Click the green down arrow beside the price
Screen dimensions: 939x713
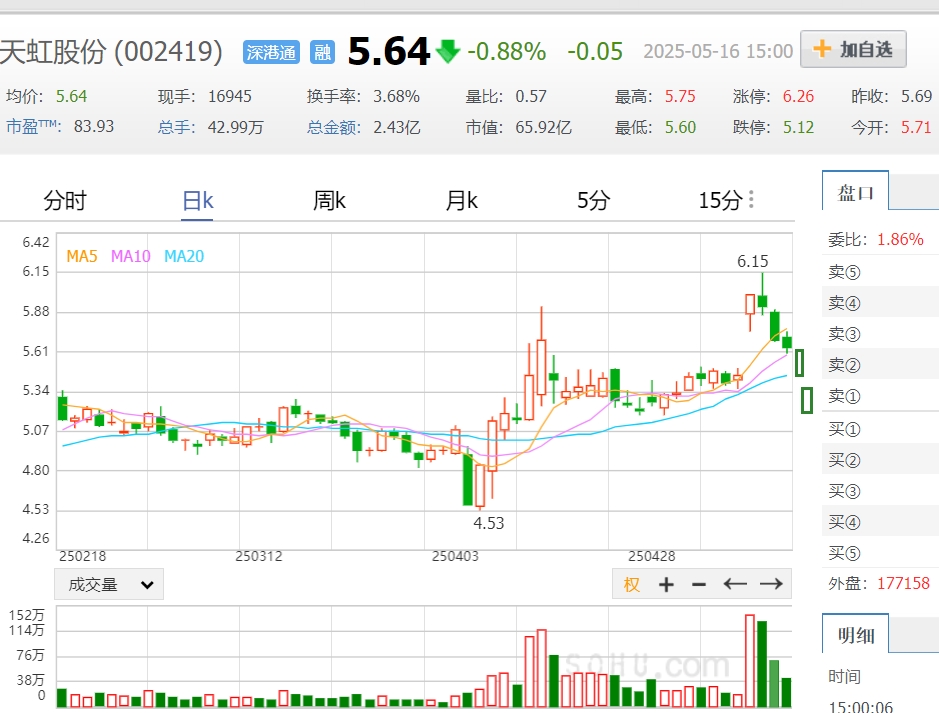tap(447, 51)
